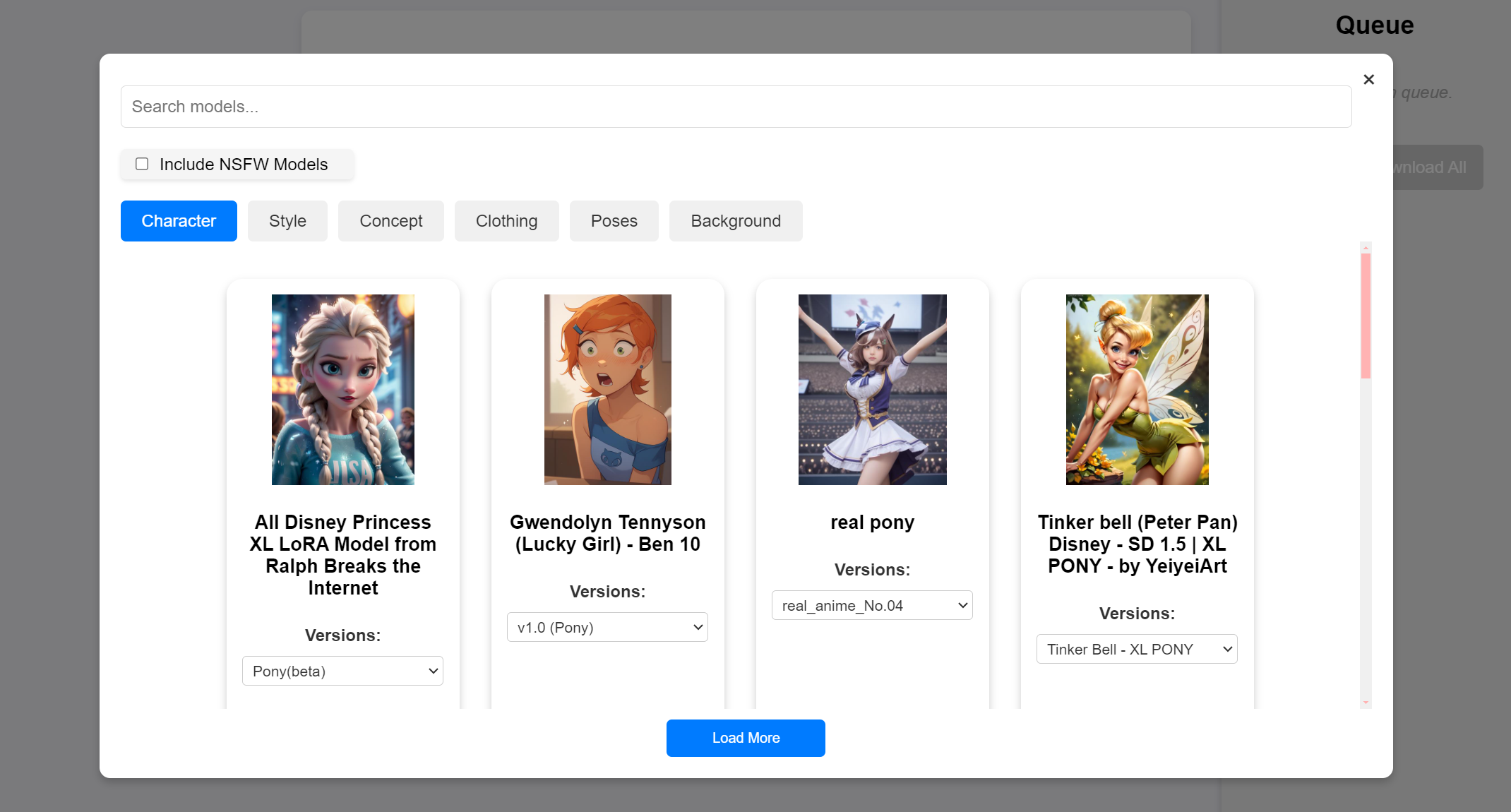Switch to the Style category tab
1511x812 pixels.
(x=287, y=221)
